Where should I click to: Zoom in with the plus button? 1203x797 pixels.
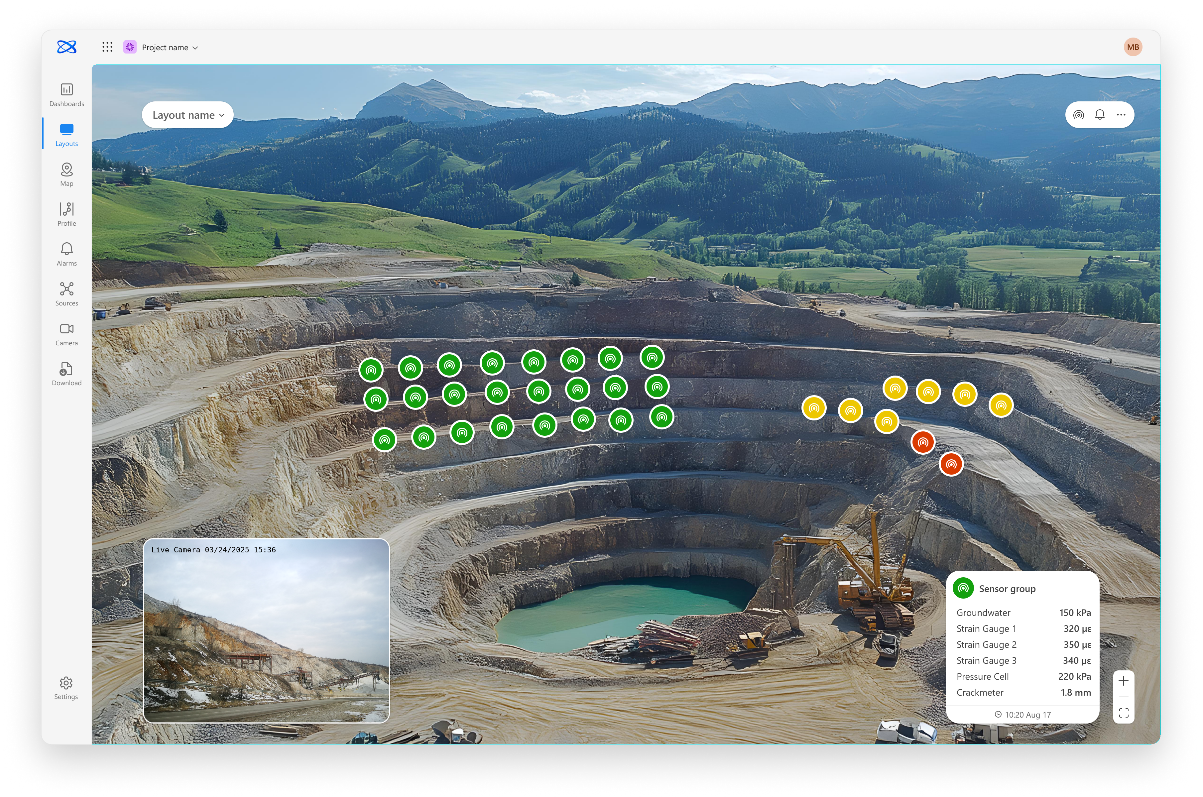[x=1123, y=681]
